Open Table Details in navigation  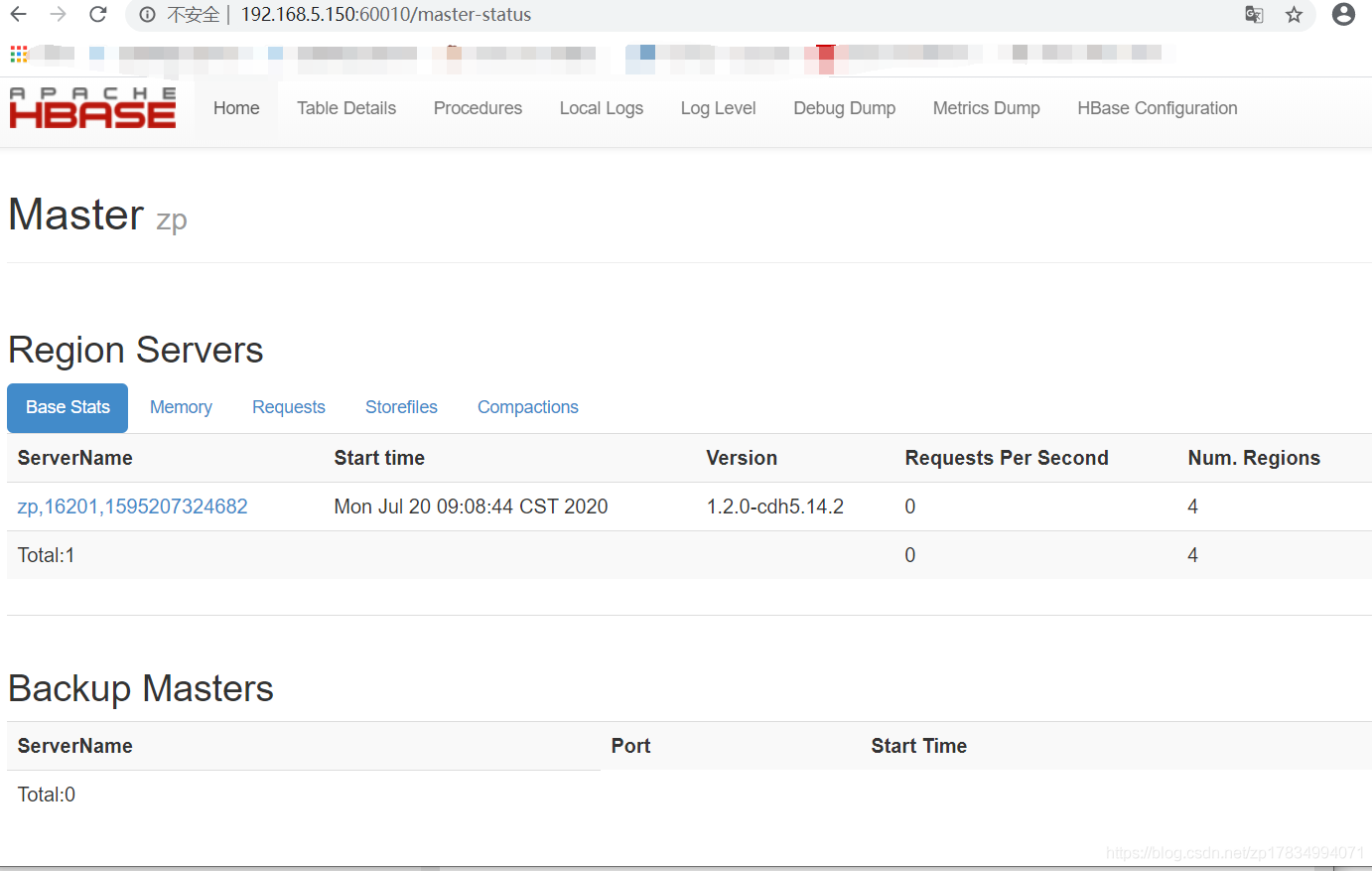coord(346,108)
